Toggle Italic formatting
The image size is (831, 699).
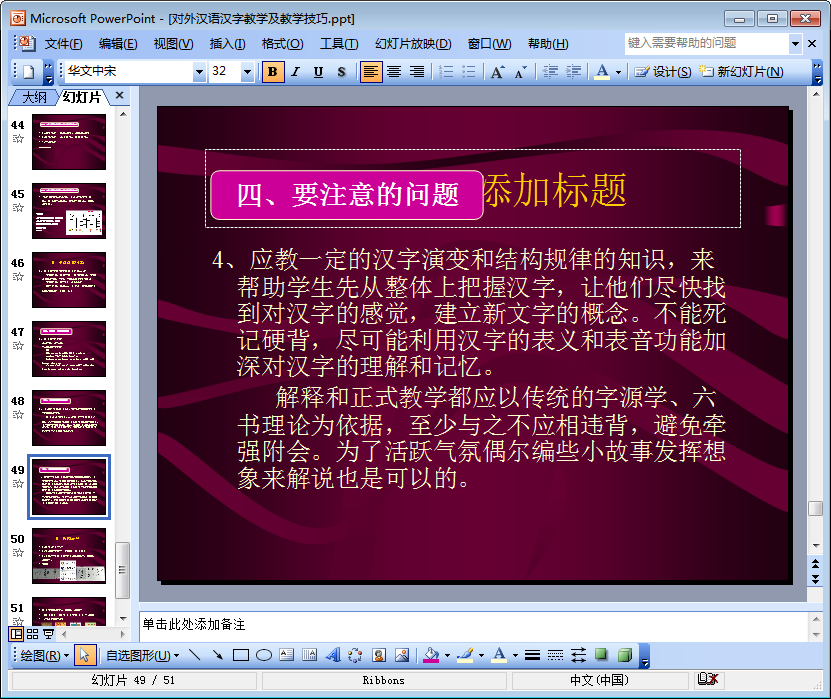pos(296,72)
